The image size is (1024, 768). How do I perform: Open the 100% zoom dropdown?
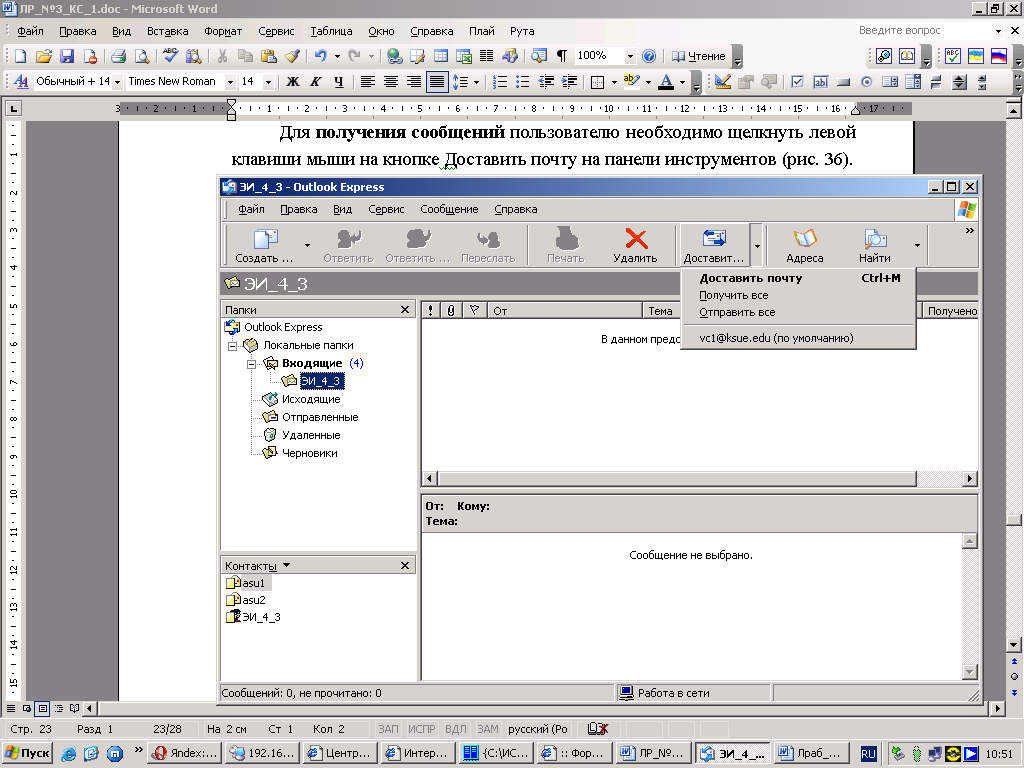[630, 56]
